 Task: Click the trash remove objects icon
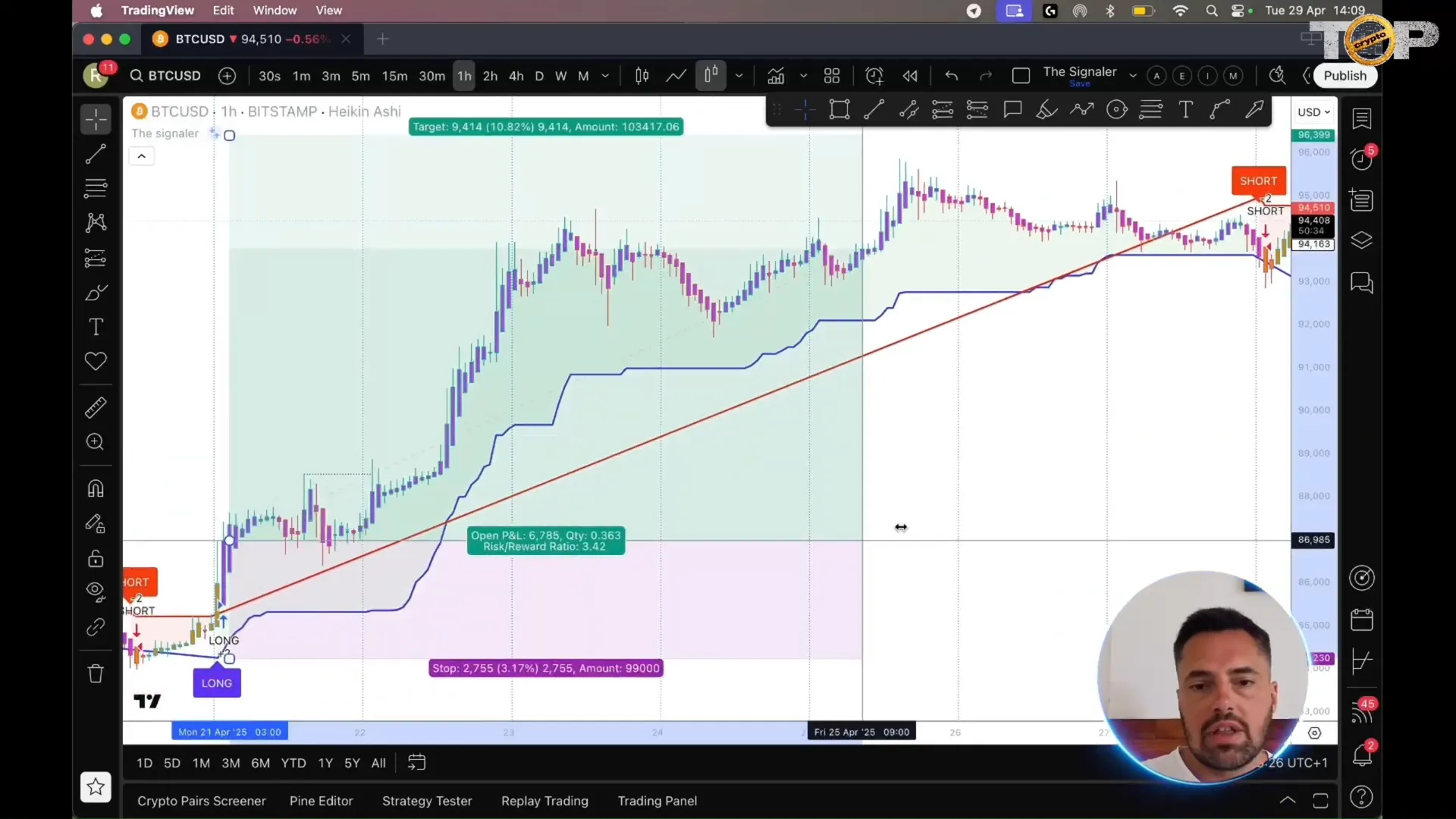click(x=96, y=673)
